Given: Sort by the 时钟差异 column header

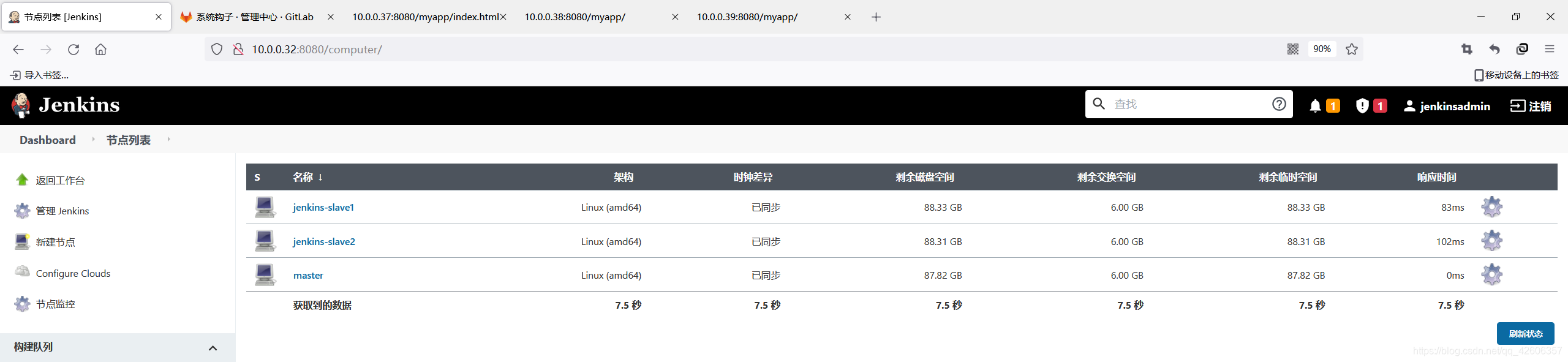Looking at the screenshot, I should (753, 177).
